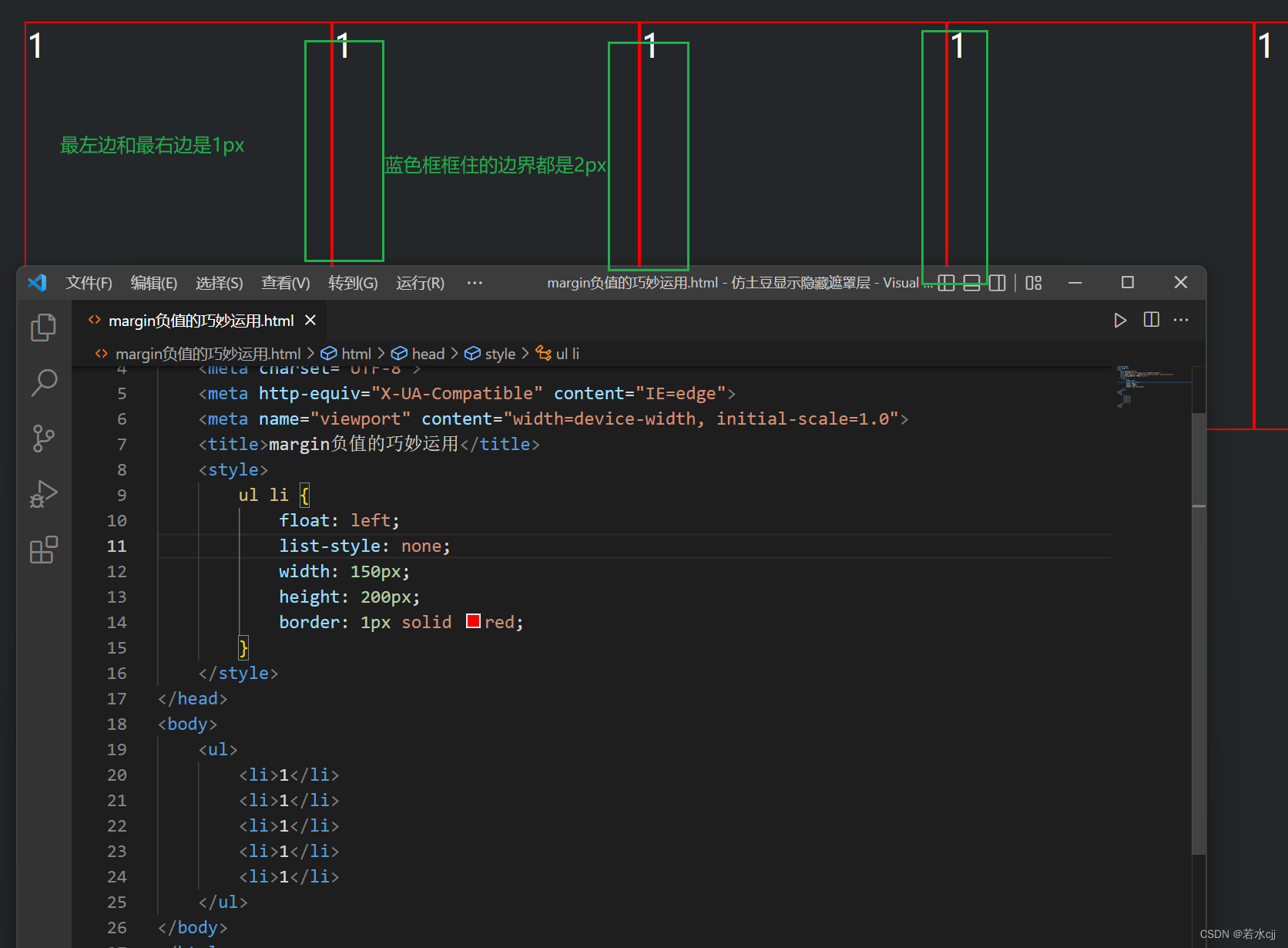Click the red color swatch on line 14

[473, 621]
